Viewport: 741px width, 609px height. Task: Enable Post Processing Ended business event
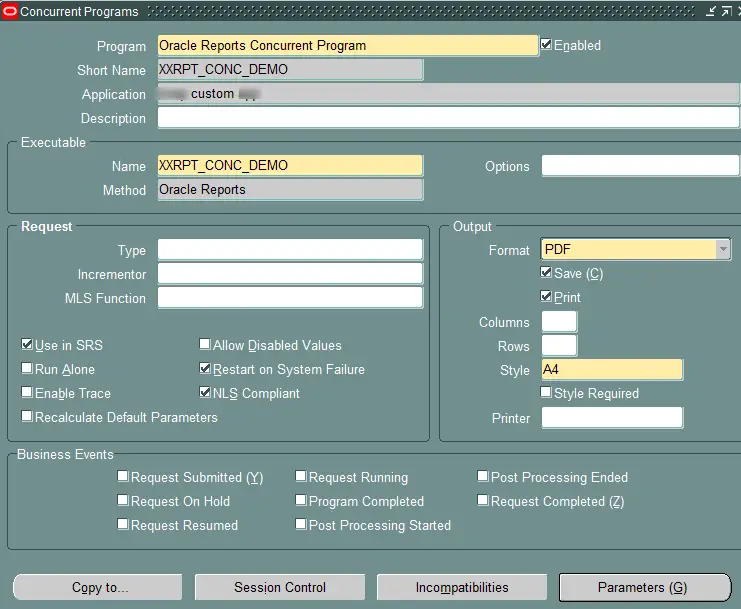tap(483, 476)
